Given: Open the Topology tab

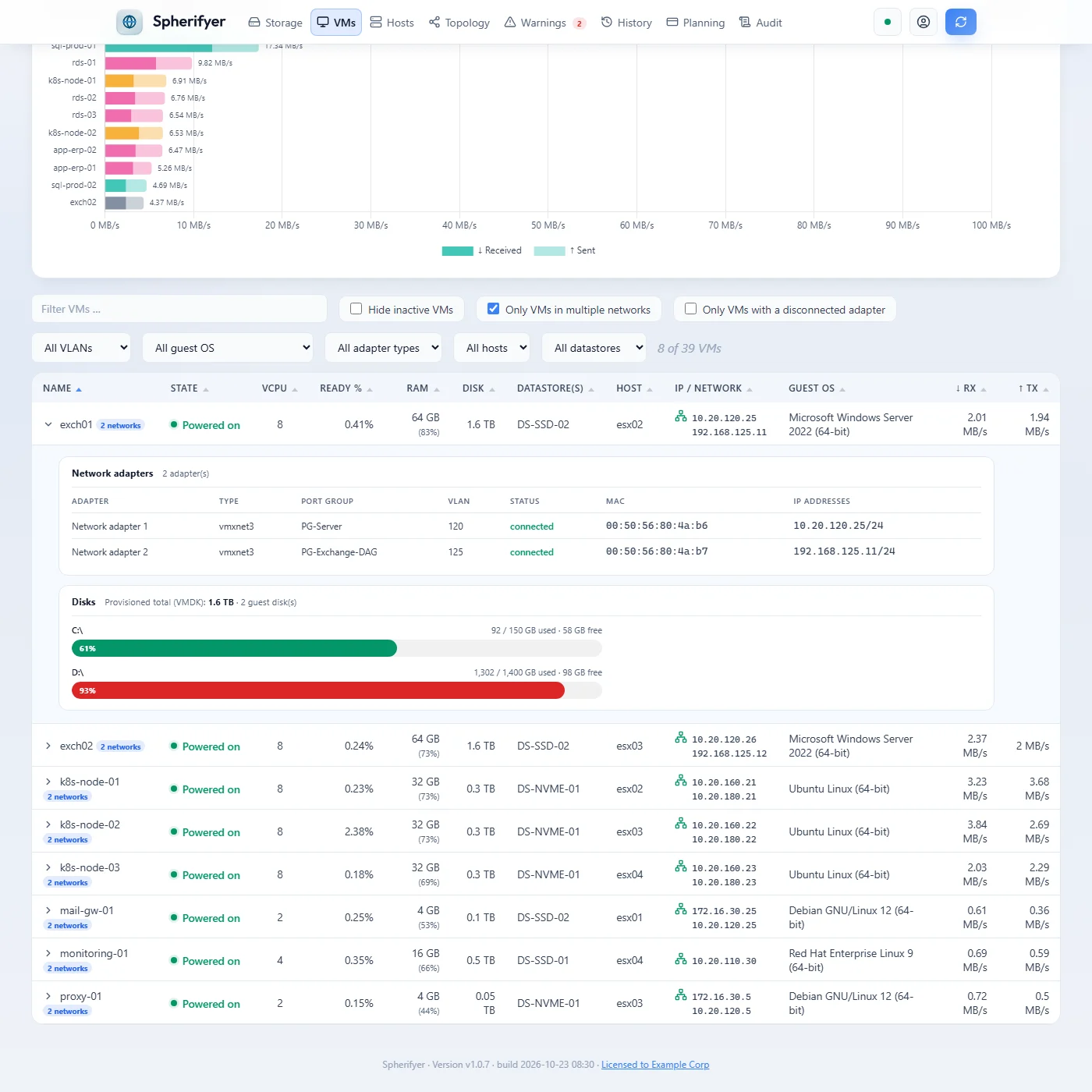Looking at the screenshot, I should click(x=459, y=23).
